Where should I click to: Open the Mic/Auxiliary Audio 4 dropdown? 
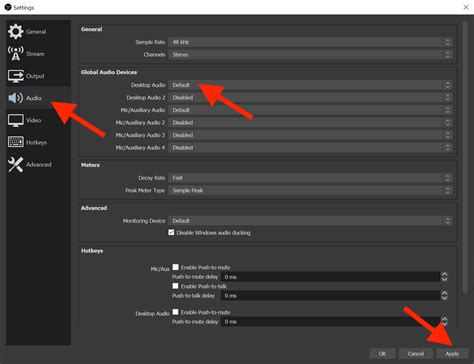310,147
